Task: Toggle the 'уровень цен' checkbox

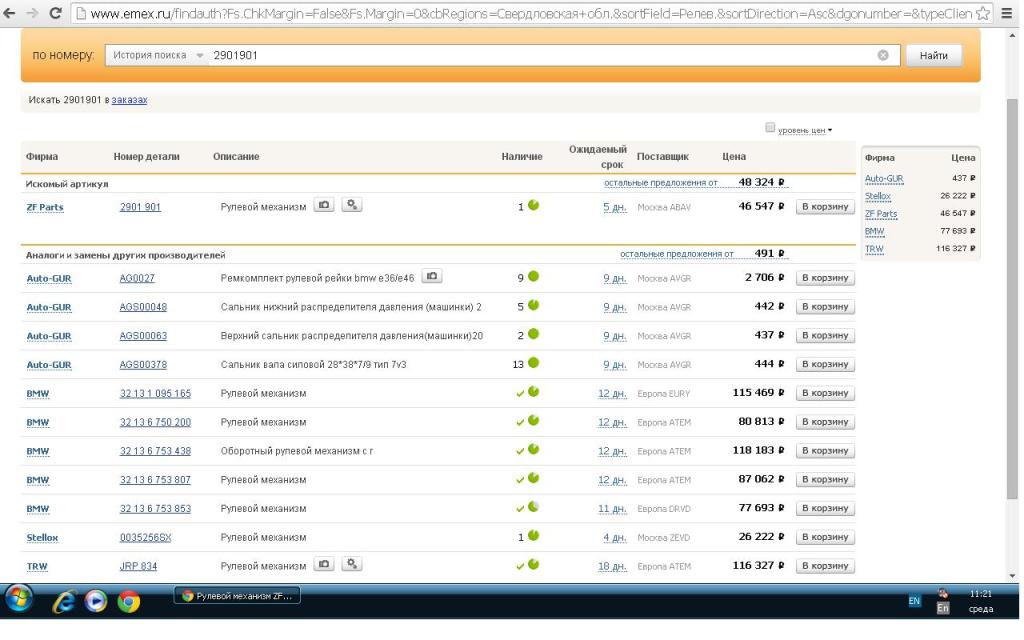Action: pyautogui.click(x=770, y=128)
